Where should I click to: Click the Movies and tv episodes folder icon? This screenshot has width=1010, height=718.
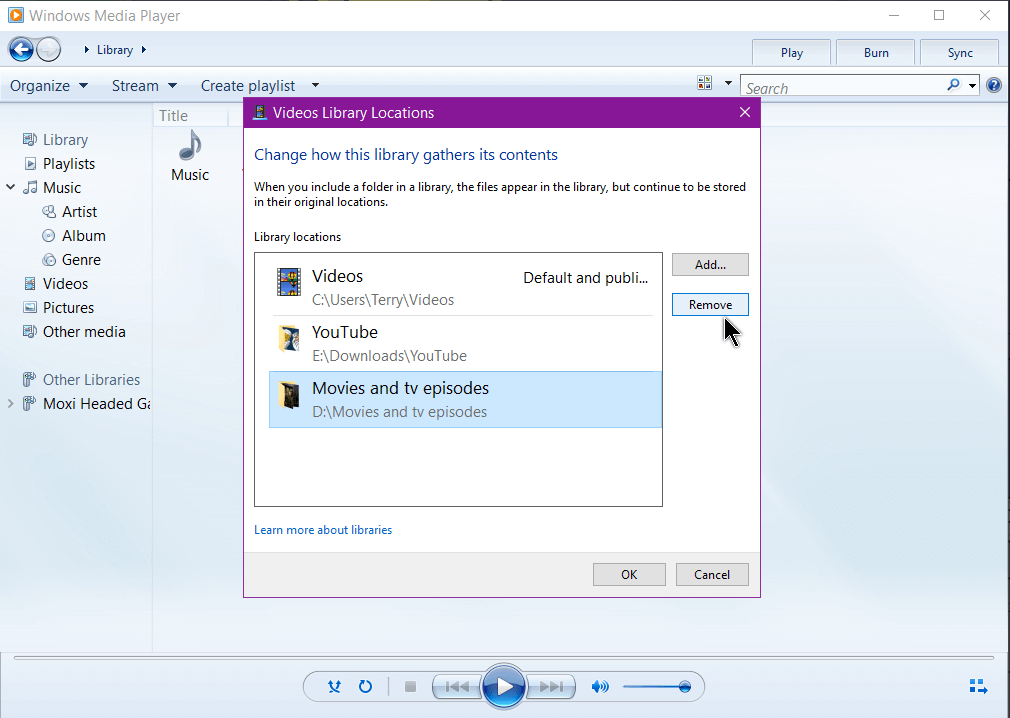pyautogui.click(x=289, y=395)
